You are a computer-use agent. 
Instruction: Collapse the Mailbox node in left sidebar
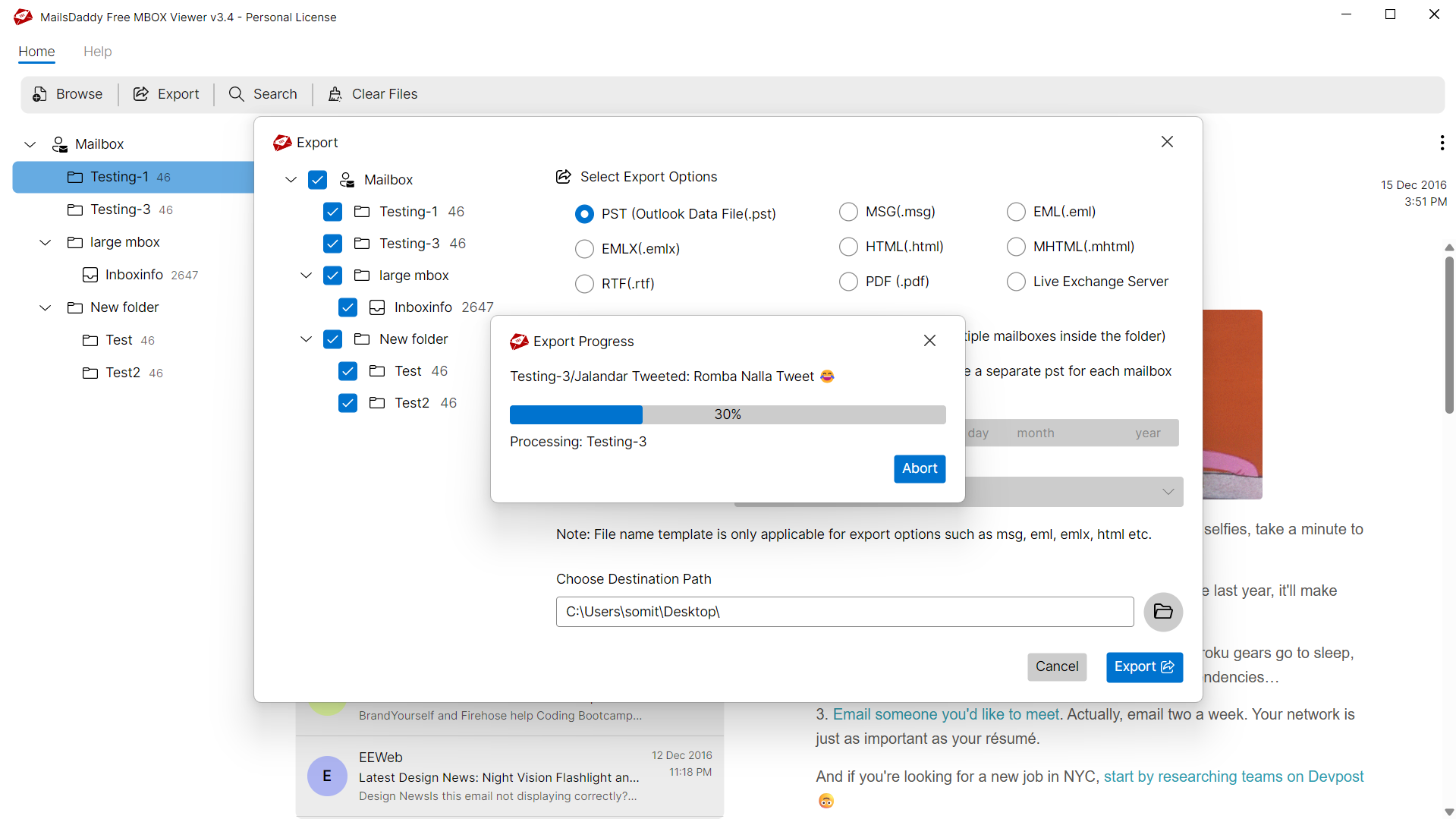tap(30, 144)
